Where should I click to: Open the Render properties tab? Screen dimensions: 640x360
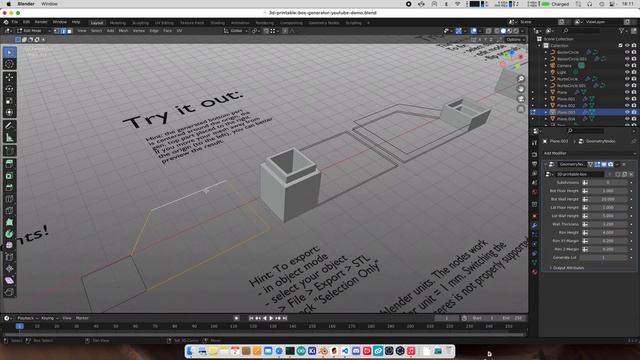534,155
